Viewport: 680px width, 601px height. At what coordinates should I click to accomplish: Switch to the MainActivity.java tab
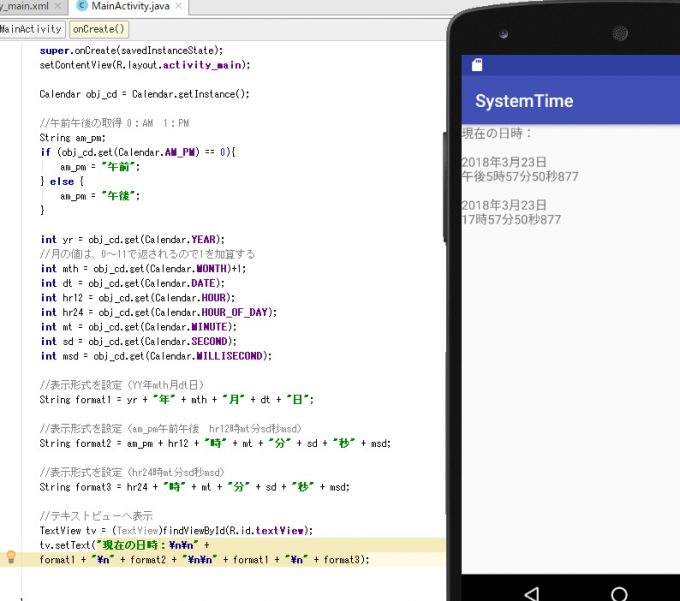130,6
